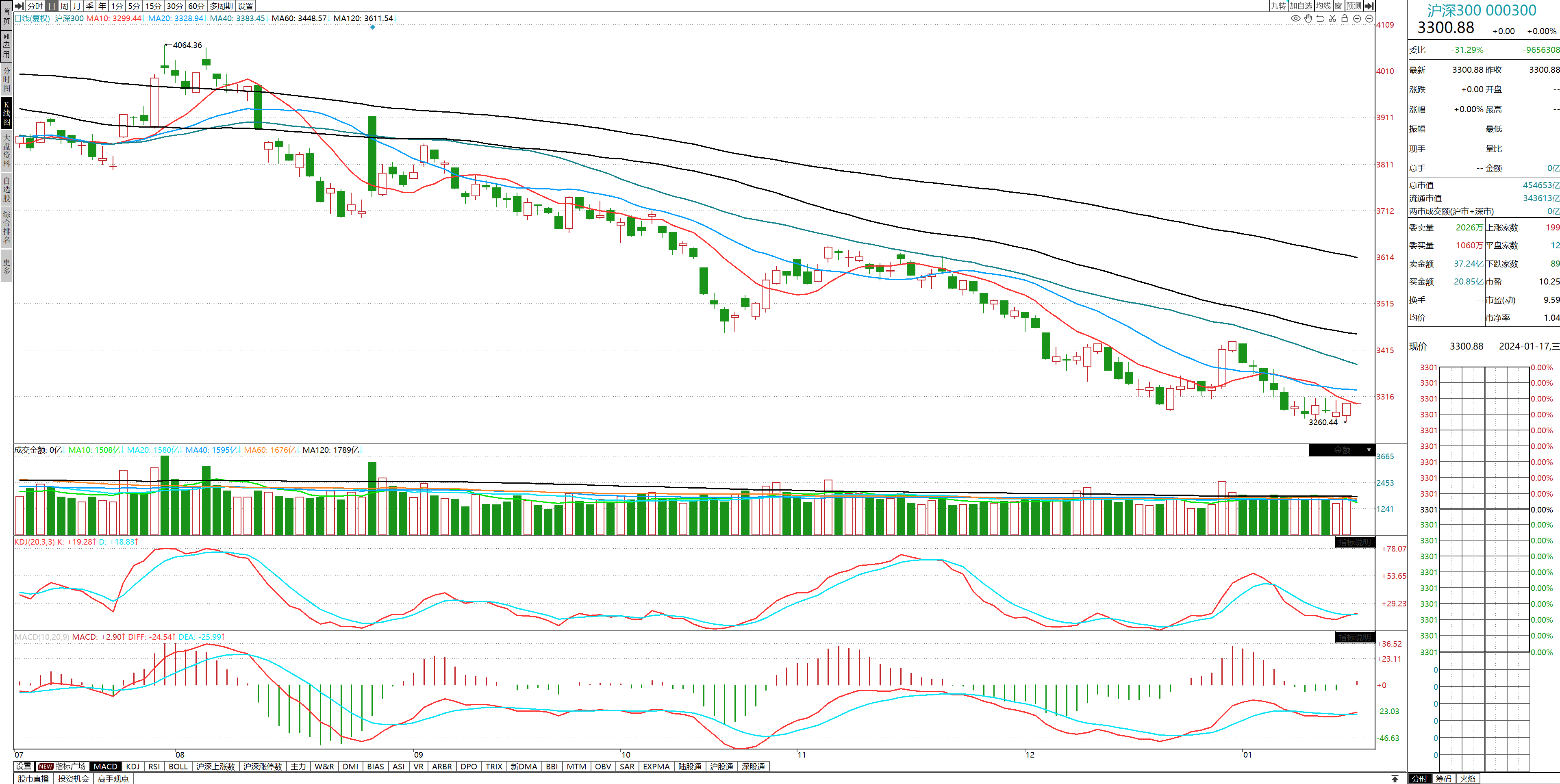This screenshot has height=784, width=1560.
Task: Click the top-left arrow icon beside 分时
Action: (x=20, y=6)
